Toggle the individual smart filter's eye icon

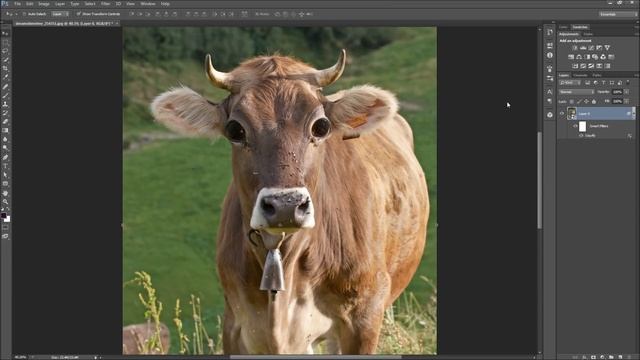point(581,135)
